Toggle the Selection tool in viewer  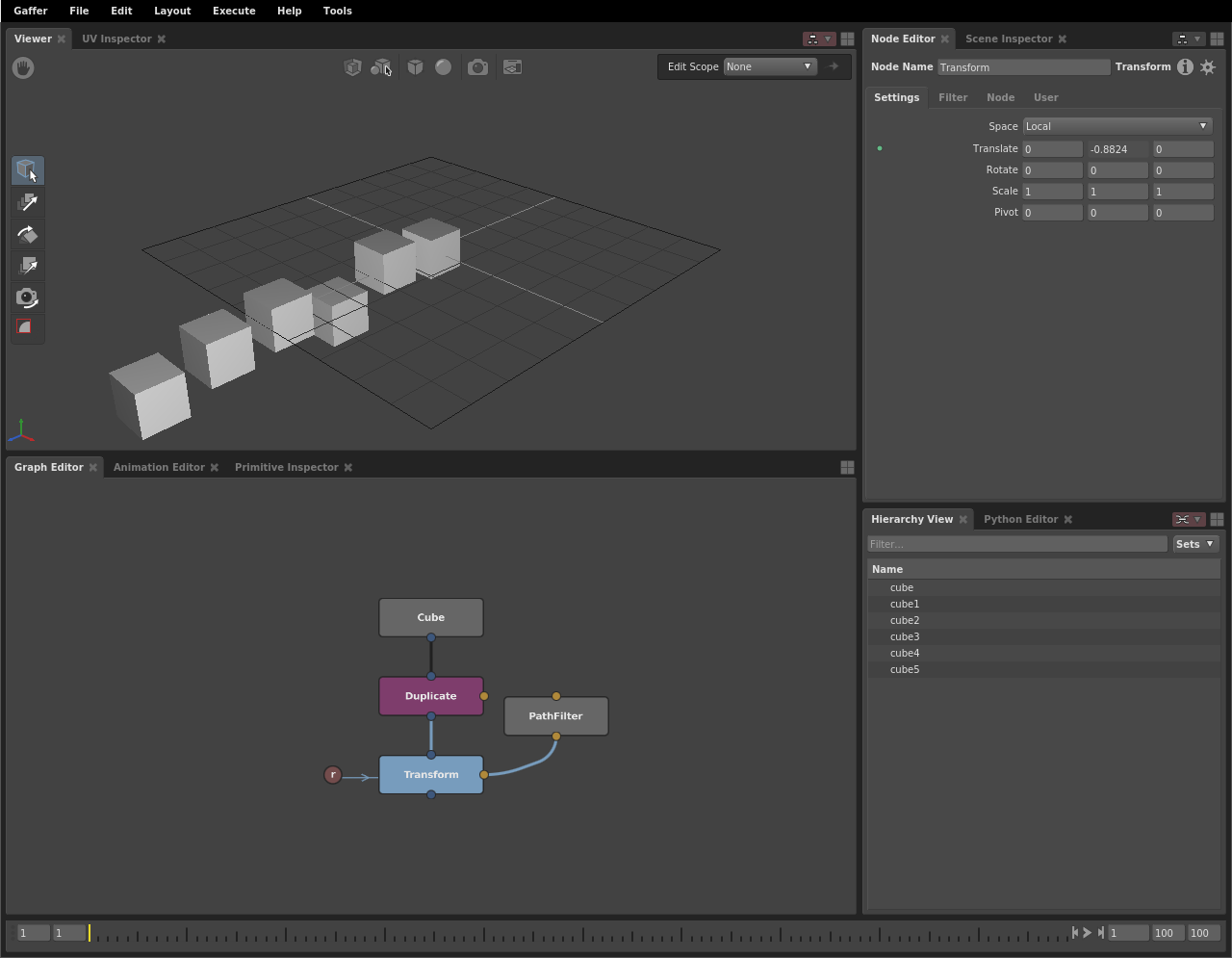pyautogui.click(x=28, y=170)
